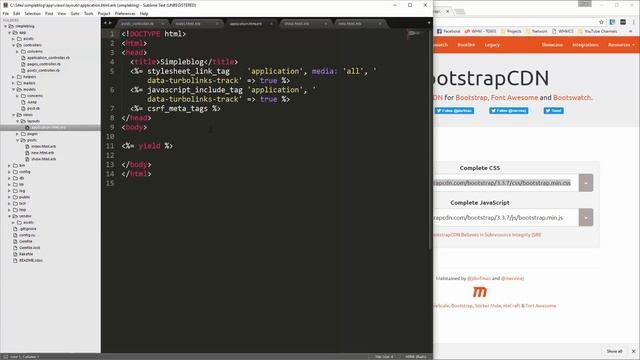Open dropdown beside Complete CSS URL

click(586, 183)
